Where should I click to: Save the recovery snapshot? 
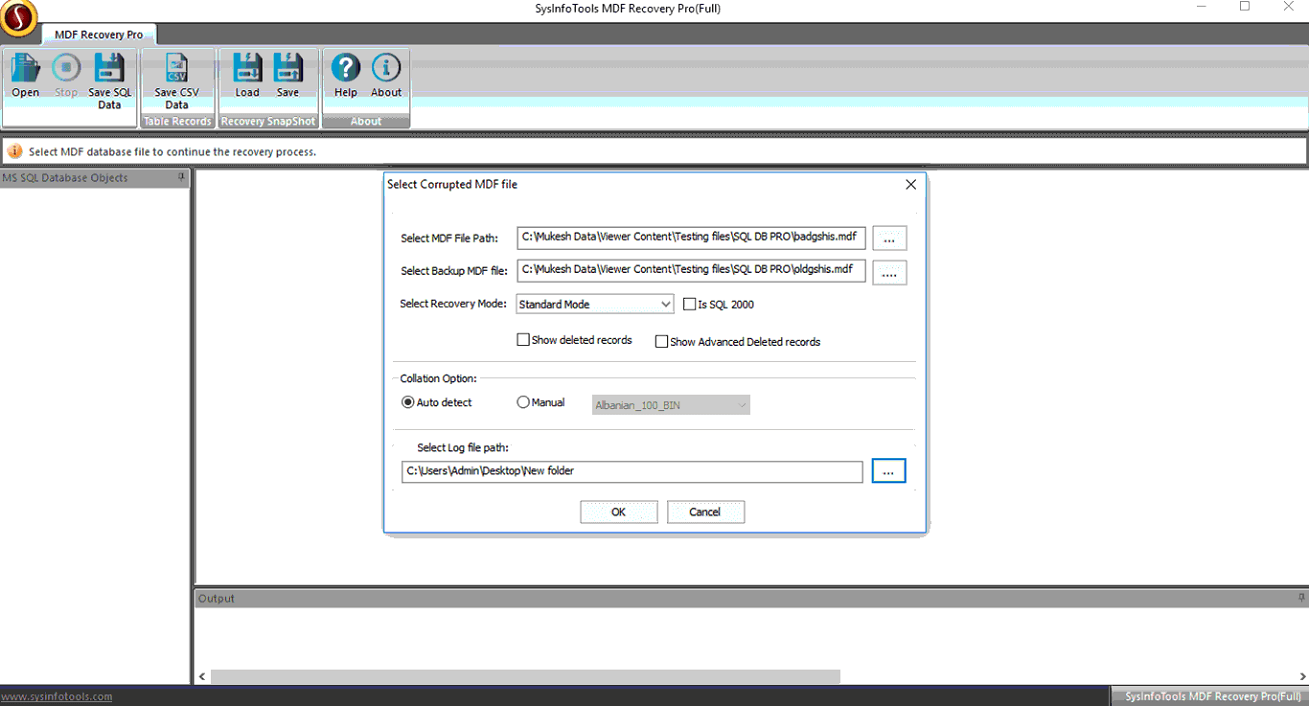pos(288,70)
